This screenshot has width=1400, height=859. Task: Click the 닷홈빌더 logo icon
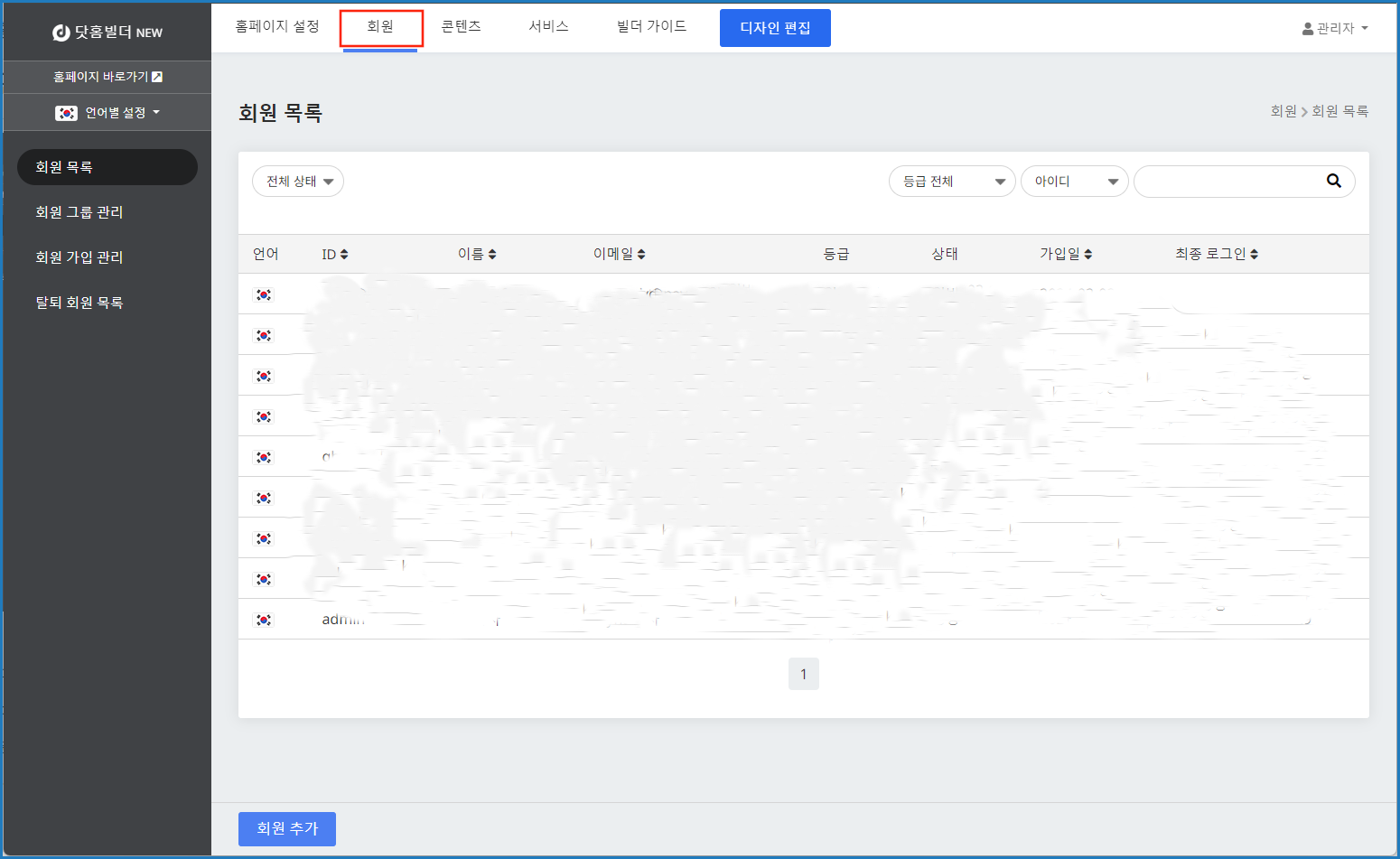61,33
